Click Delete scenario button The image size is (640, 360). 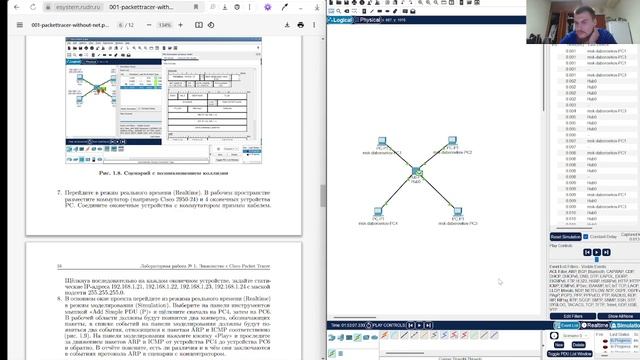(x=578, y=345)
